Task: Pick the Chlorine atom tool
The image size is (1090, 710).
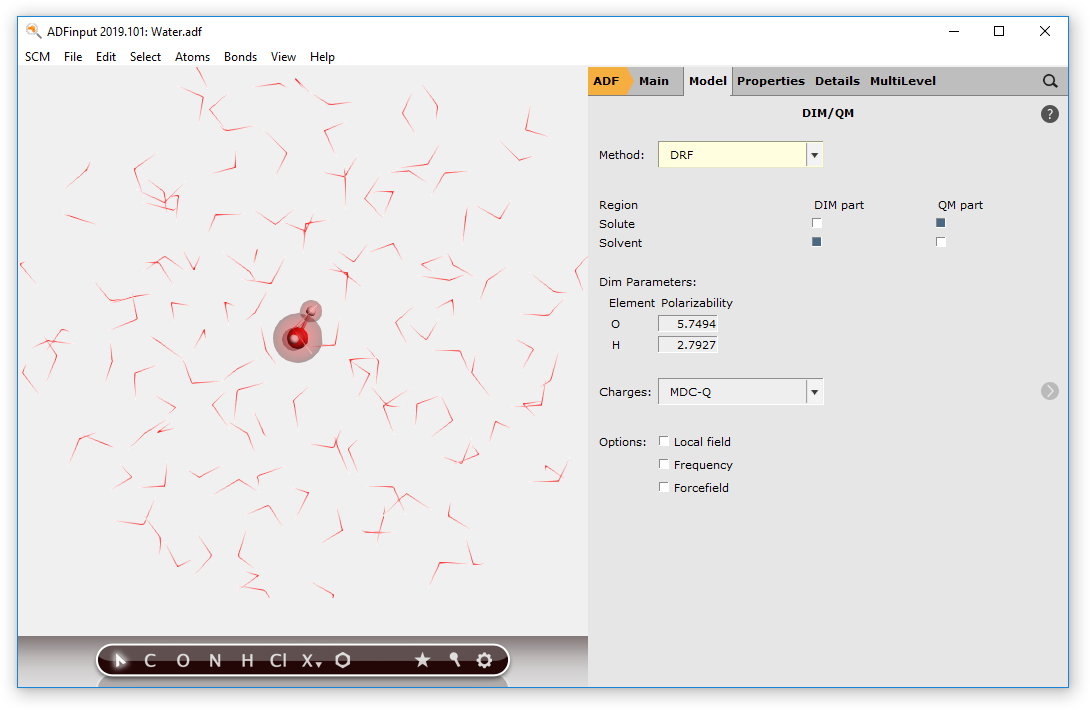Action: [278, 661]
